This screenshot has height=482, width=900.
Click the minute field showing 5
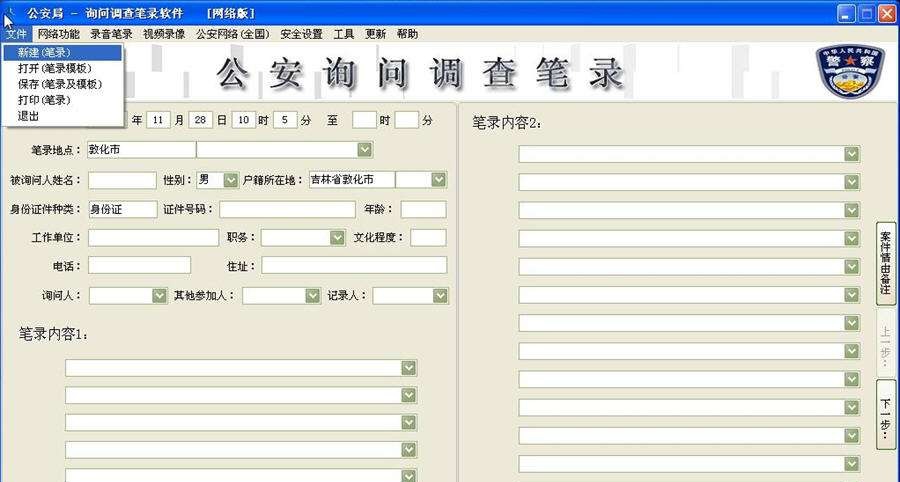(285, 120)
